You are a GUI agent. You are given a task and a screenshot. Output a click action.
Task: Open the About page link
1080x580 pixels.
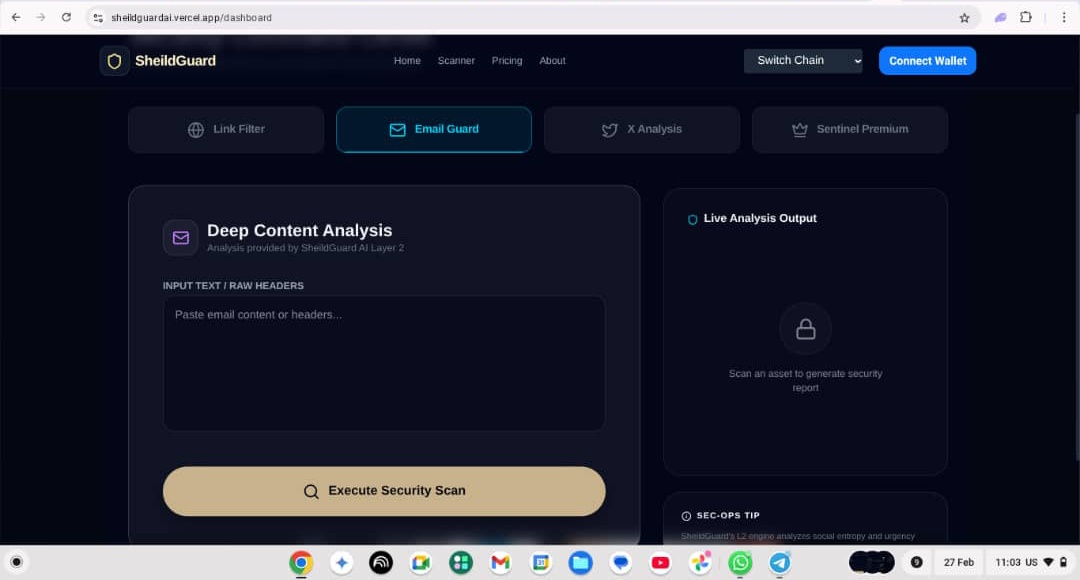pyautogui.click(x=552, y=61)
